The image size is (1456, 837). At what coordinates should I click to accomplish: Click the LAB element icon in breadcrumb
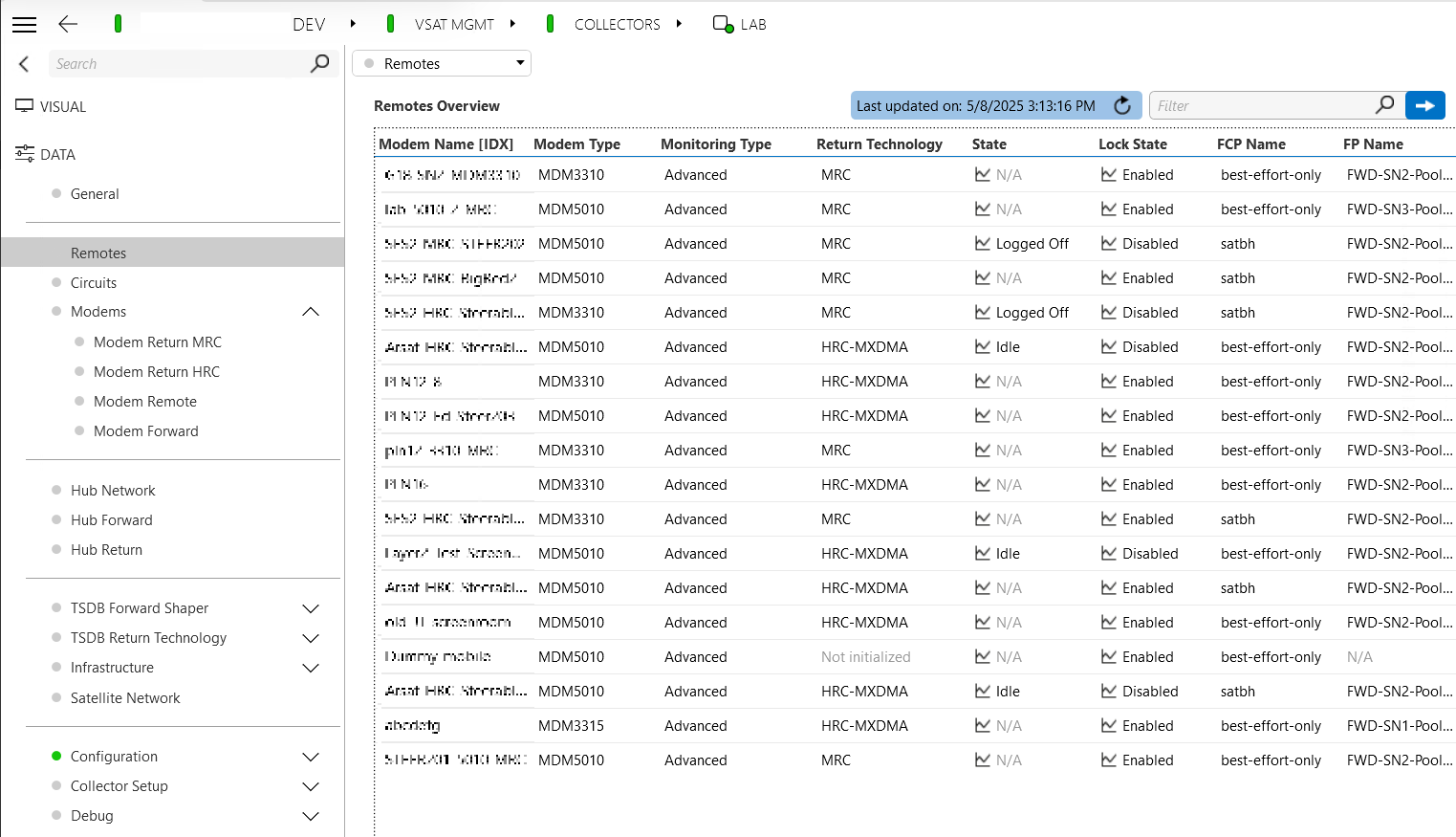723,25
